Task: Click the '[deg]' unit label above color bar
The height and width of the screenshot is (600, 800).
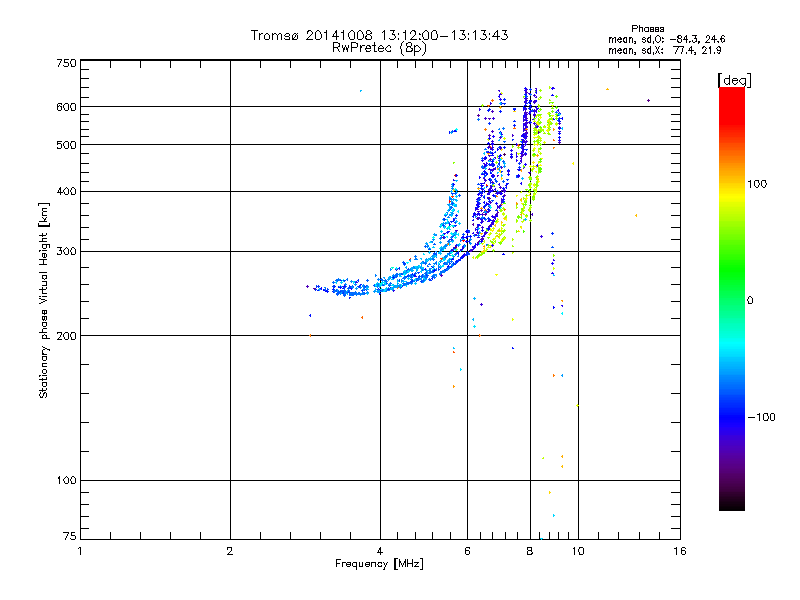Action: click(734, 80)
